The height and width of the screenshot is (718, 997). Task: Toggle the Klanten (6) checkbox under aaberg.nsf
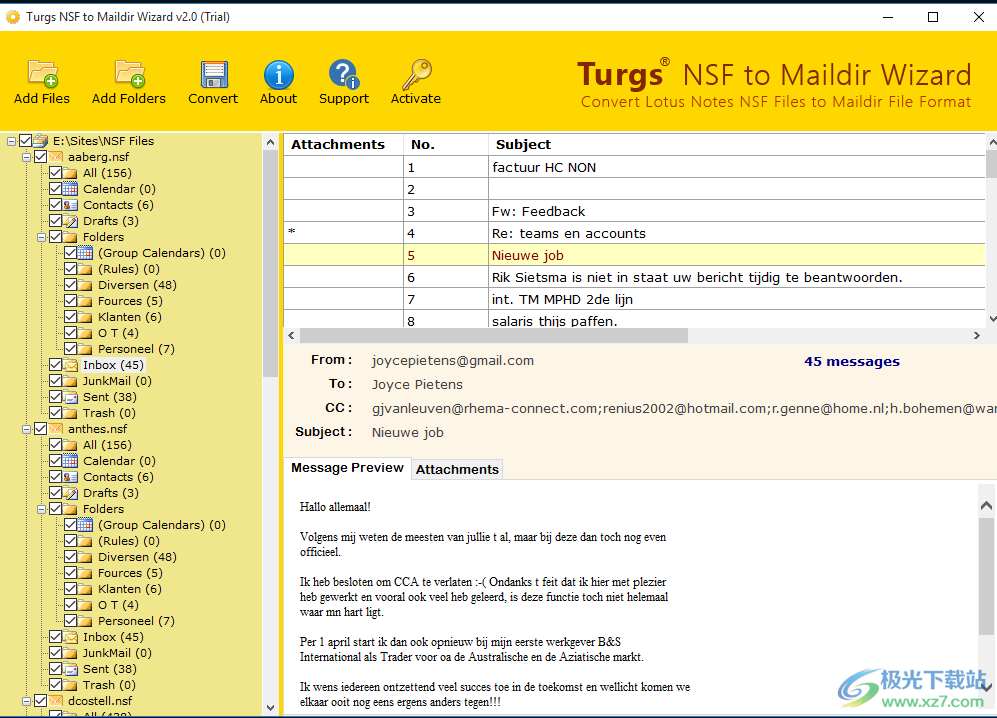(x=71, y=317)
